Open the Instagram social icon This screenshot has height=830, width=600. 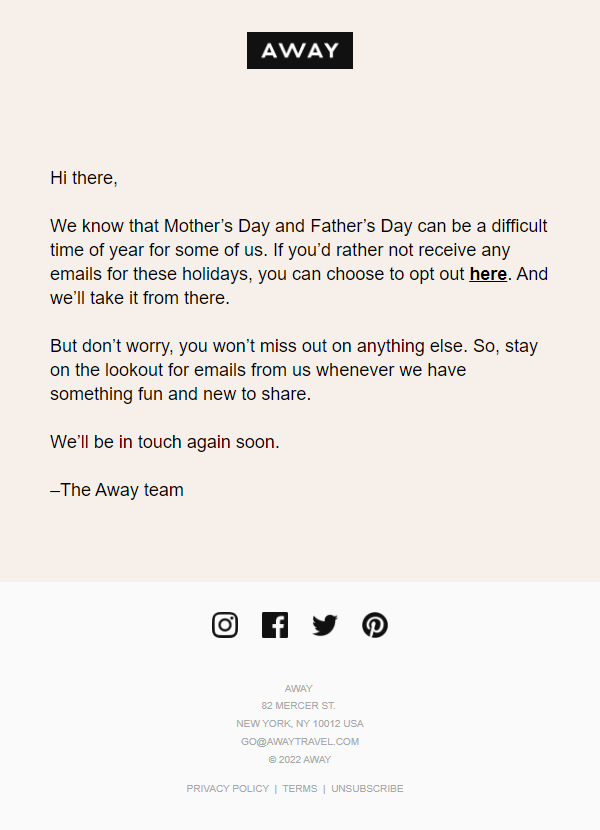(225, 625)
